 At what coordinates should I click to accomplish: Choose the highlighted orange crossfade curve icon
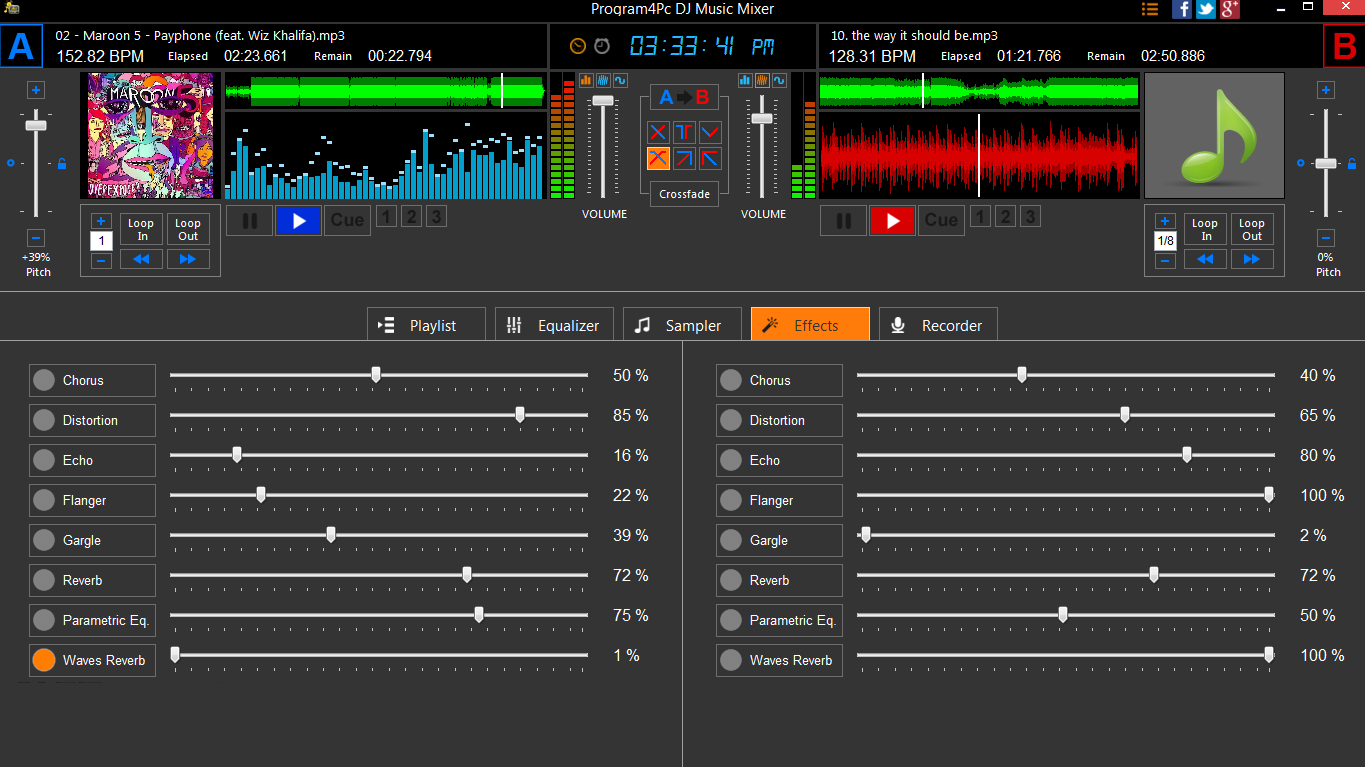click(x=658, y=158)
